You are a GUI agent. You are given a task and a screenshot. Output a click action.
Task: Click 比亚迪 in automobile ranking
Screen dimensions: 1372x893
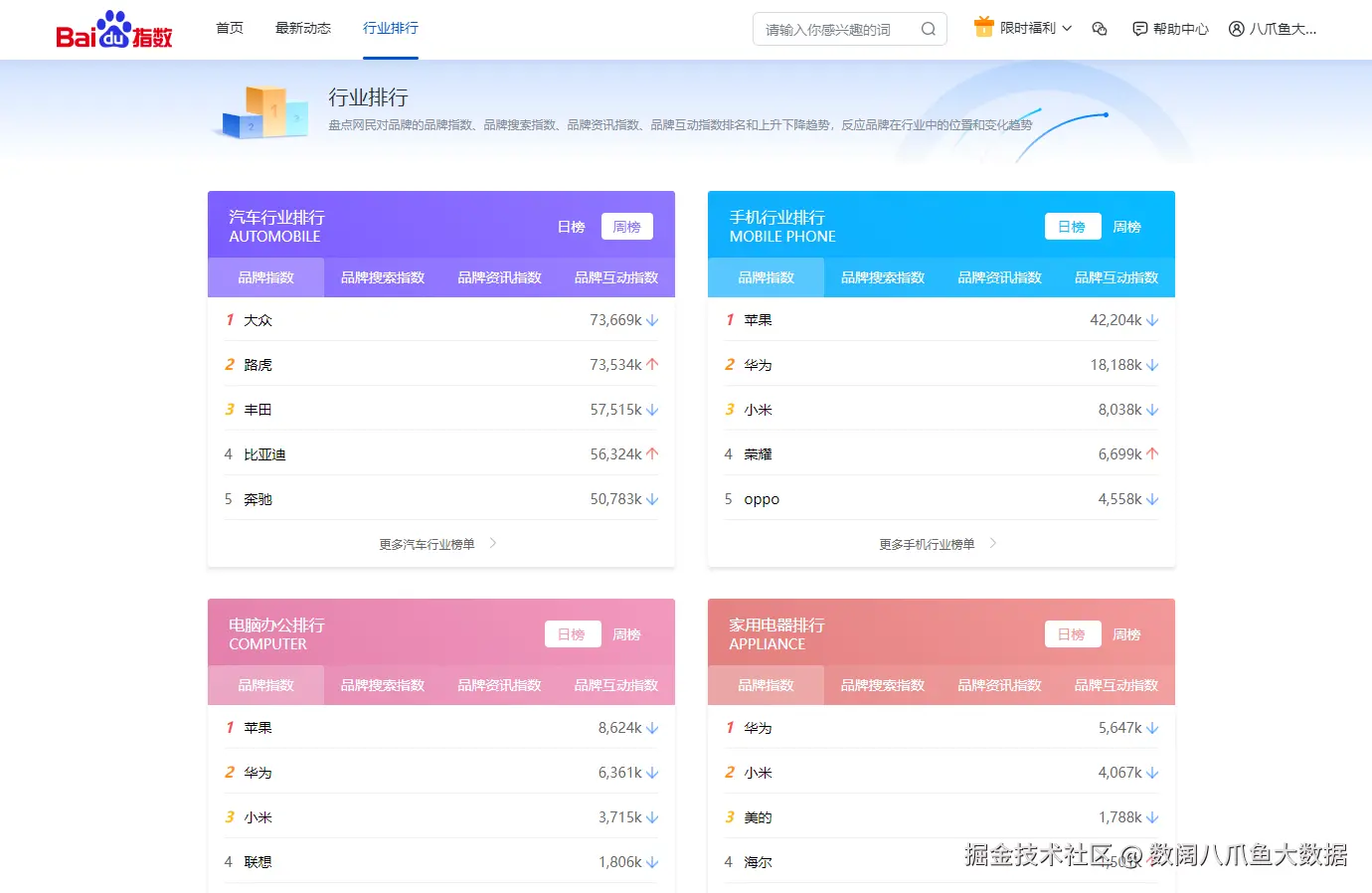[x=265, y=454]
